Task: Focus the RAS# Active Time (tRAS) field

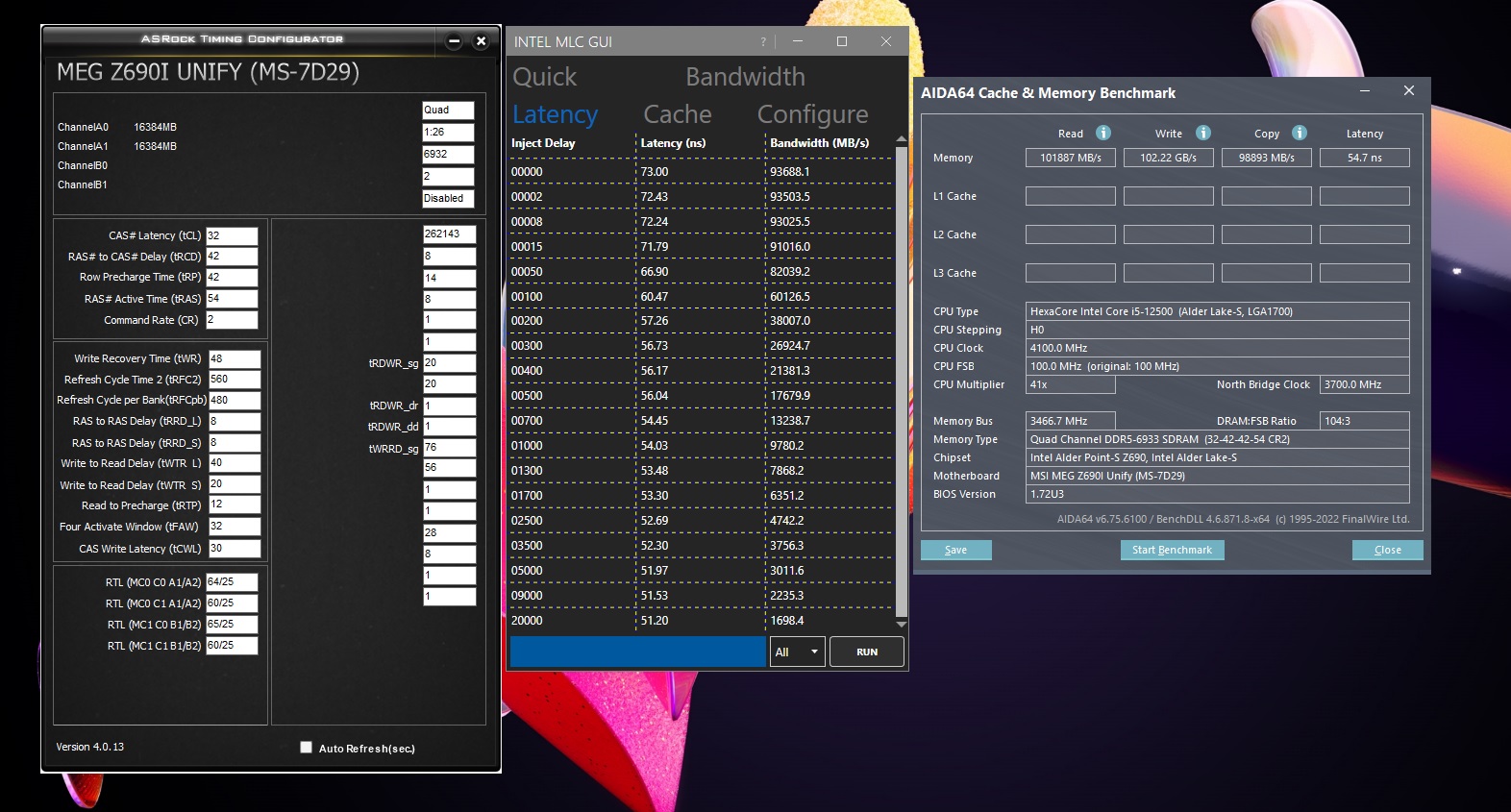Action: point(232,299)
